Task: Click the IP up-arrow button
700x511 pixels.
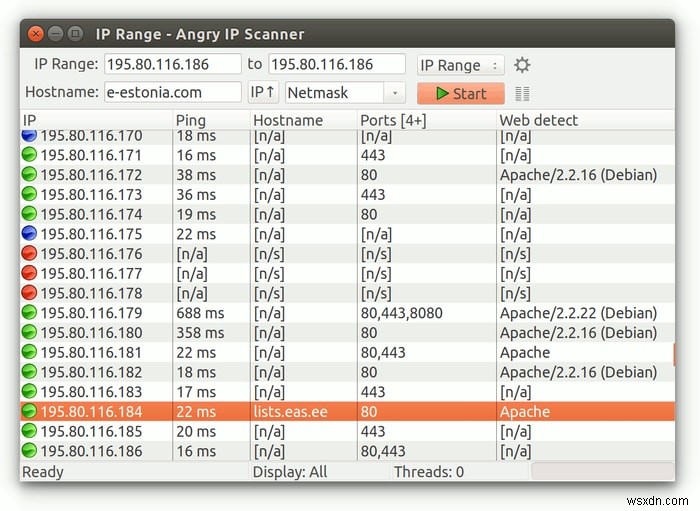Action: (263, 92)
